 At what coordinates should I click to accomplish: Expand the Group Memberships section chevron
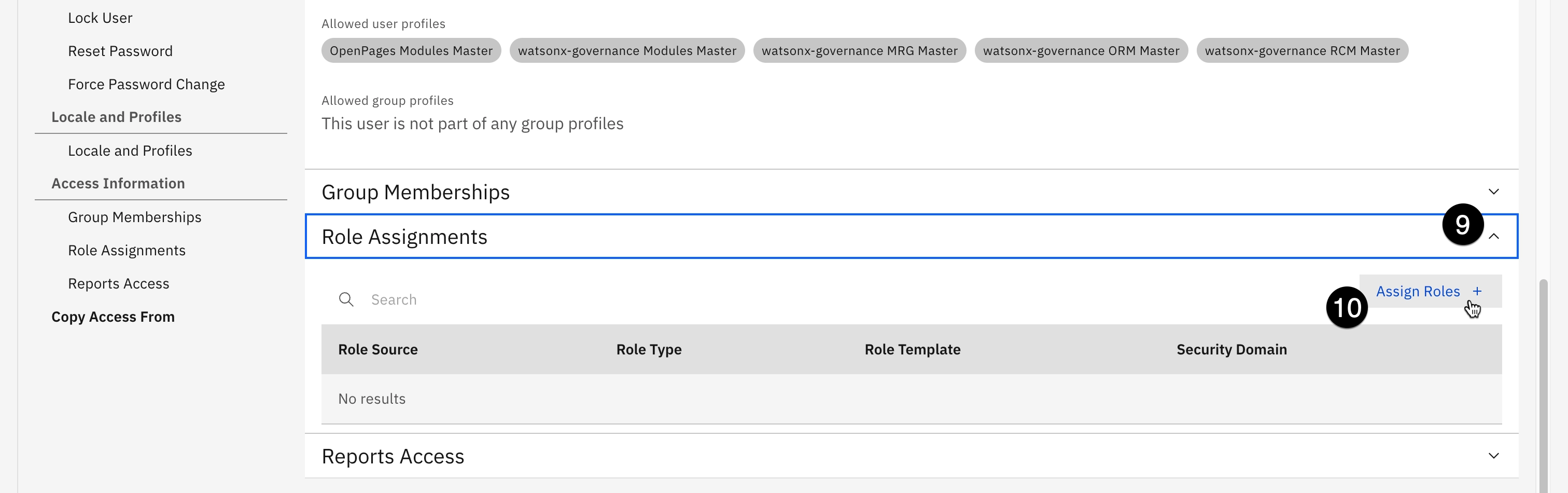[x=1493, y=192]
